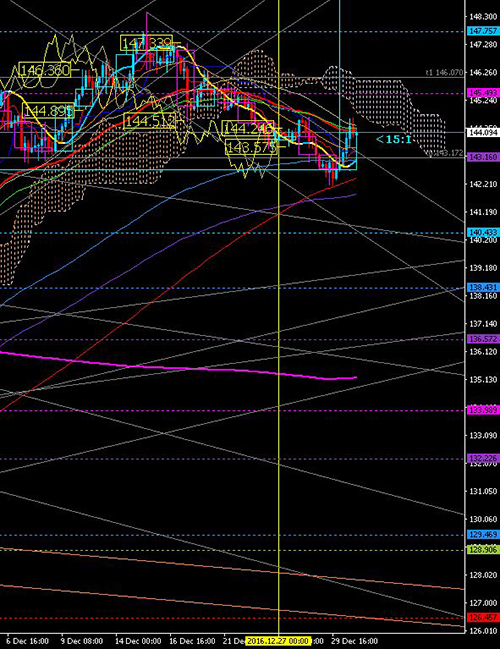Screen dimensions: 500x649
Task: Select the magenta 133.989 price tag
Action: pyautogui.click(x=483, y=410)
